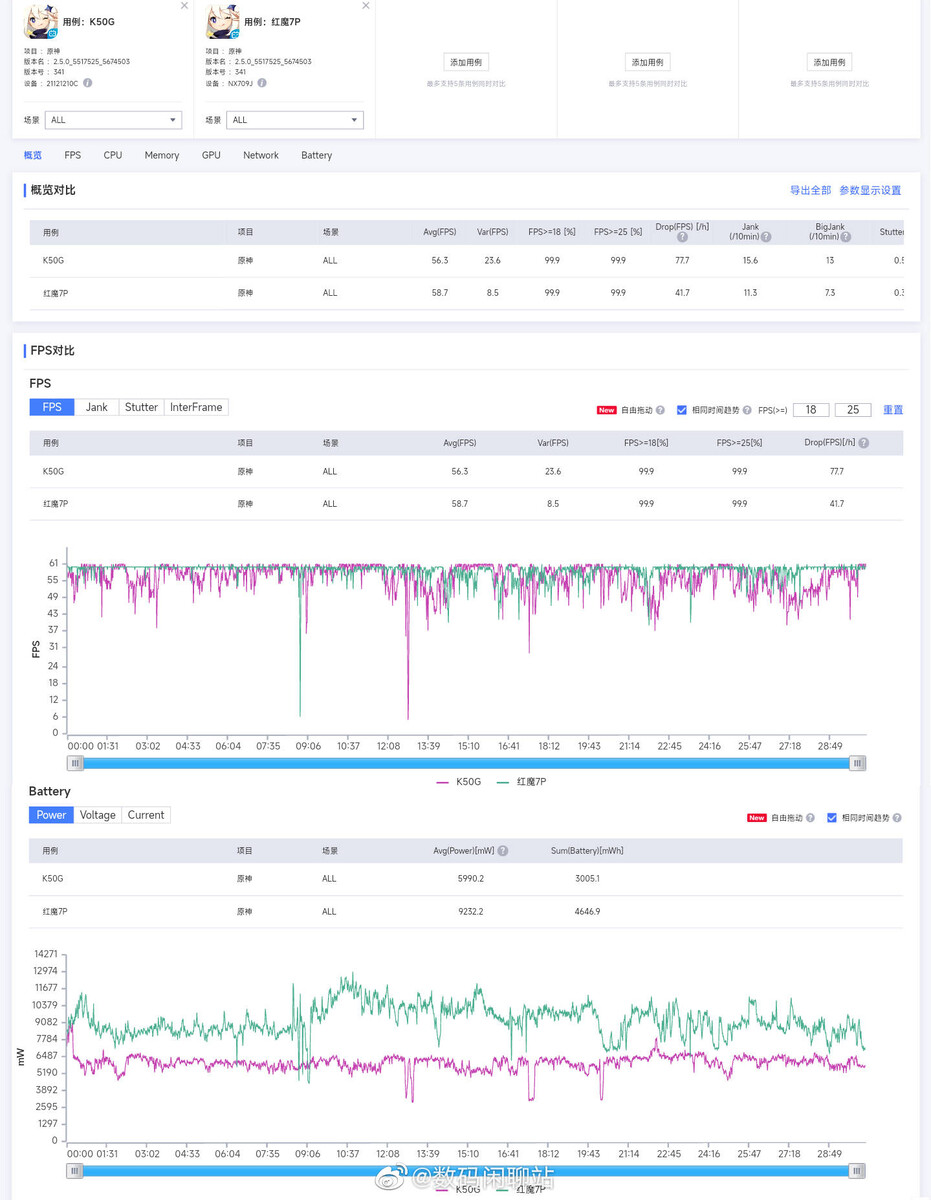Click the info icon beside device NX709J

[x=262, y=83]
